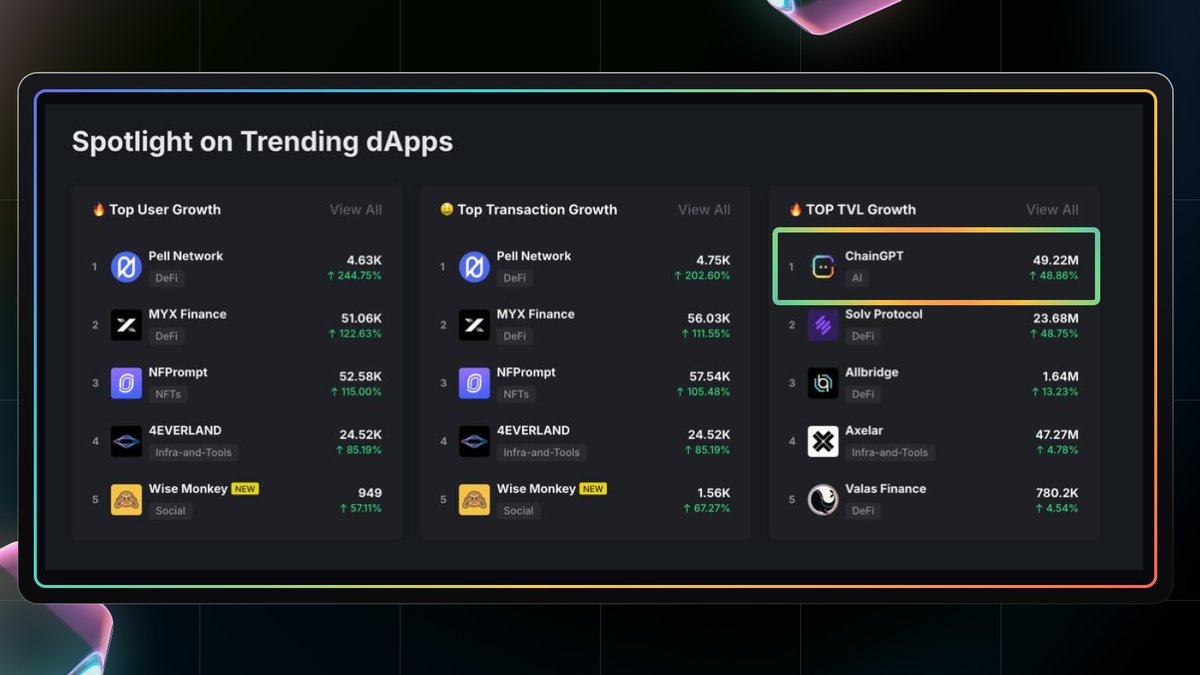This screenshot has height=675, width=1200.
Task: Click the 1.64M TVL value
Action: coord(1060,376)
